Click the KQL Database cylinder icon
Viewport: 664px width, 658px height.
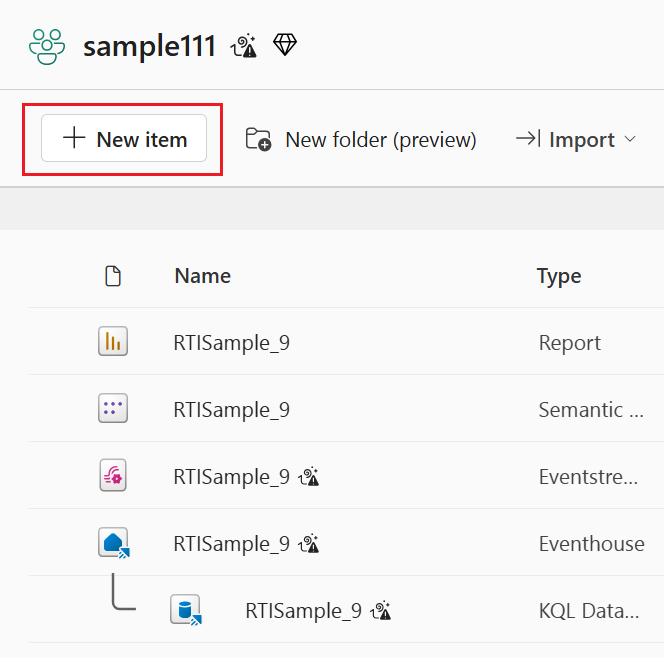pyautogui.click(x=186, y=610)
